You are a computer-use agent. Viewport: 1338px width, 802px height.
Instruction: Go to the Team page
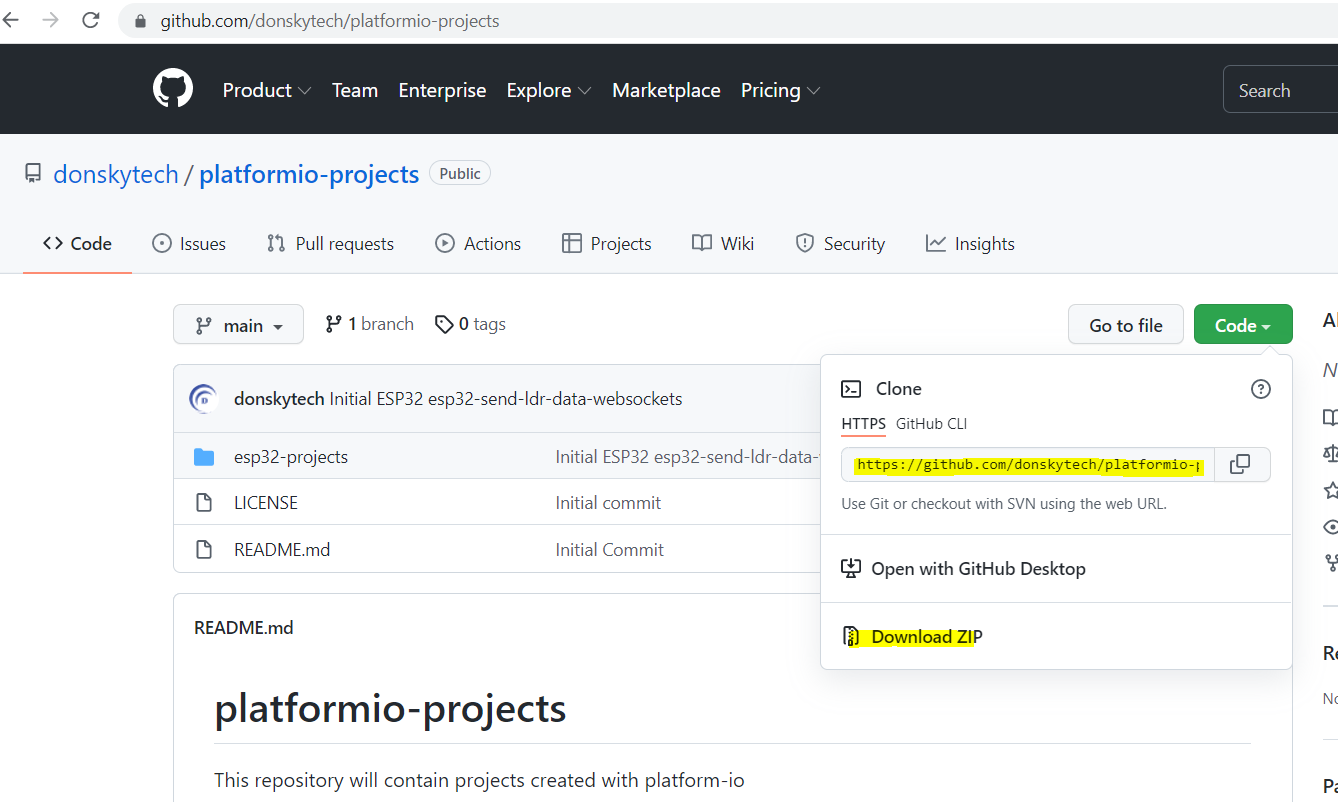(355, 90)
